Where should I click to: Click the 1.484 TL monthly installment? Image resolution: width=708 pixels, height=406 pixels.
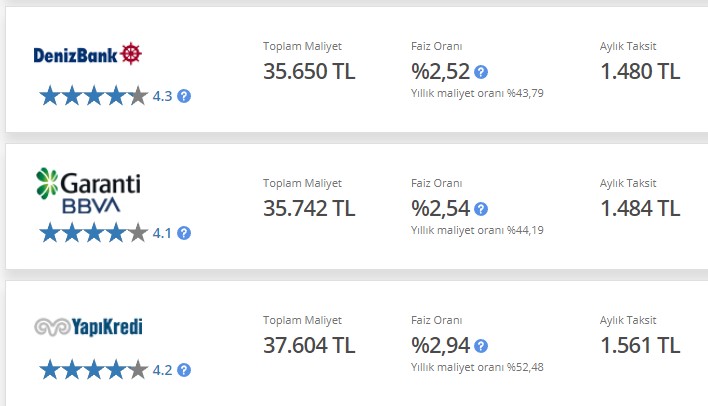(x=640, y=208)
